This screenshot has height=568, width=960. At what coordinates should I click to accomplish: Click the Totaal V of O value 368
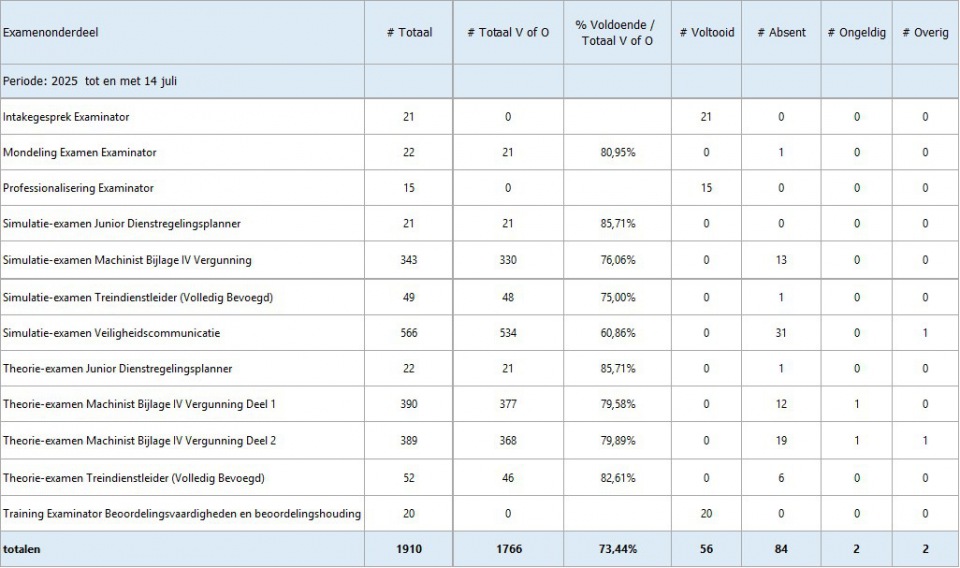point(508,441)
